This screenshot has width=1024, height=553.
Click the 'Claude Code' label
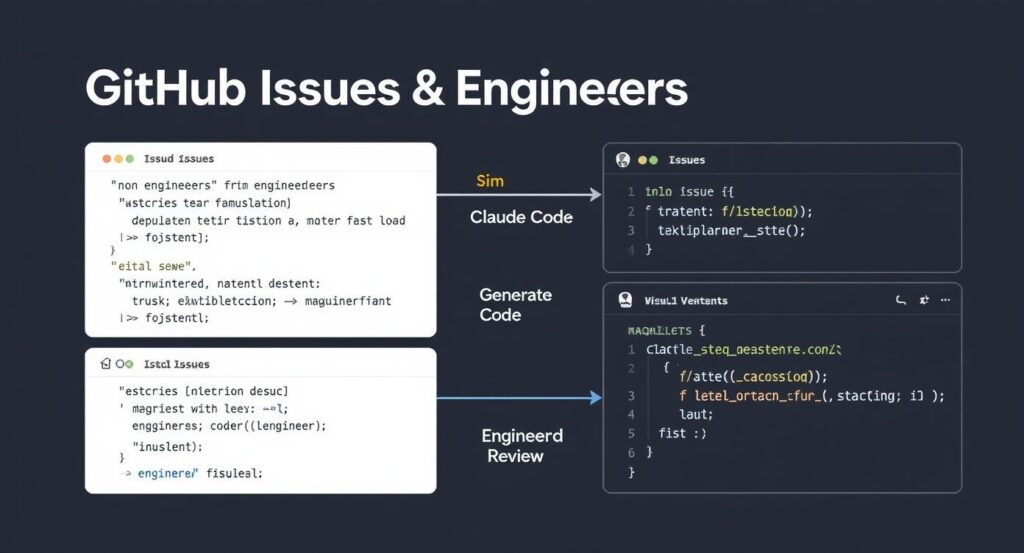(521, 217)
